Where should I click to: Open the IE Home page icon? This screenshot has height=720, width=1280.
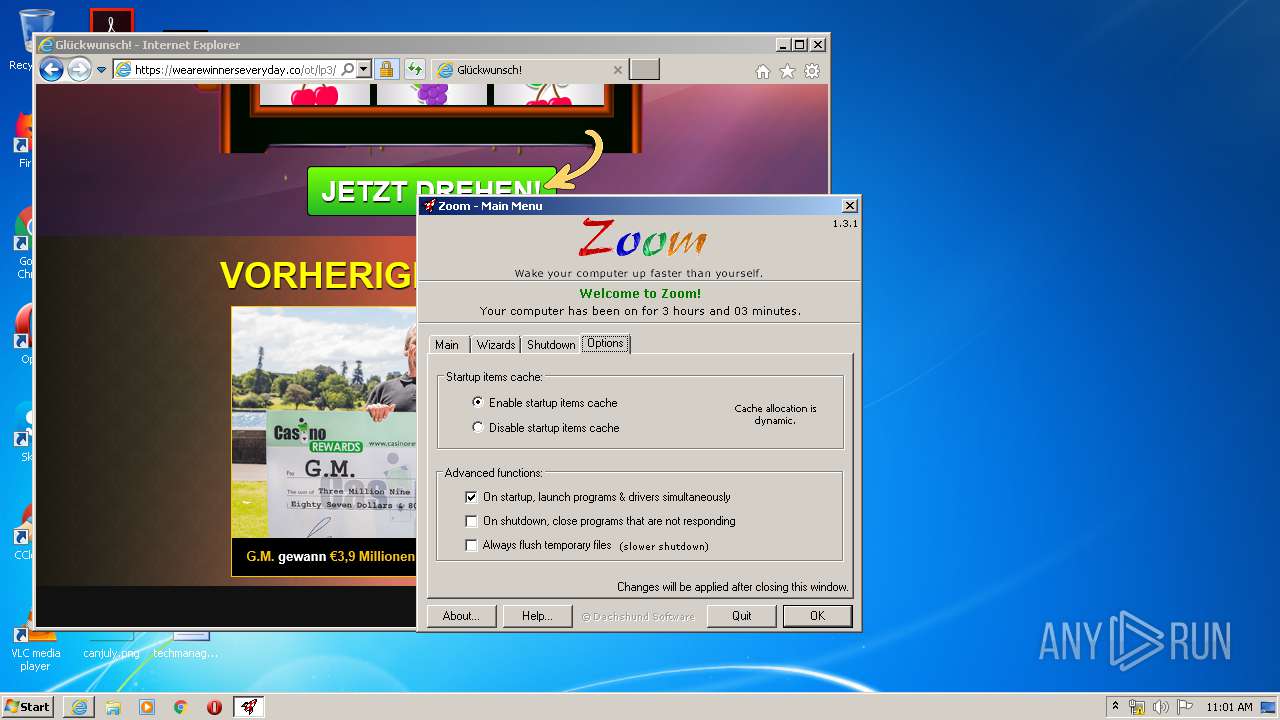pos(763,71)
